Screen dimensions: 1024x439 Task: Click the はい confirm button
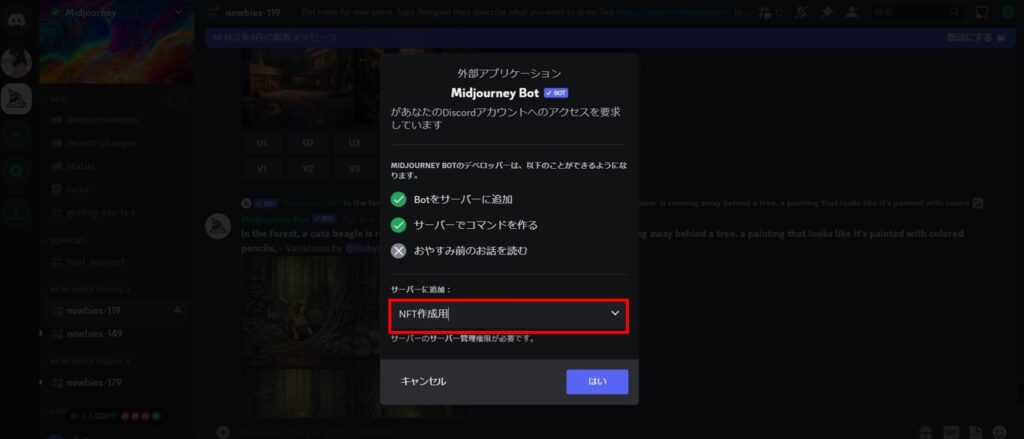point(597,382)
